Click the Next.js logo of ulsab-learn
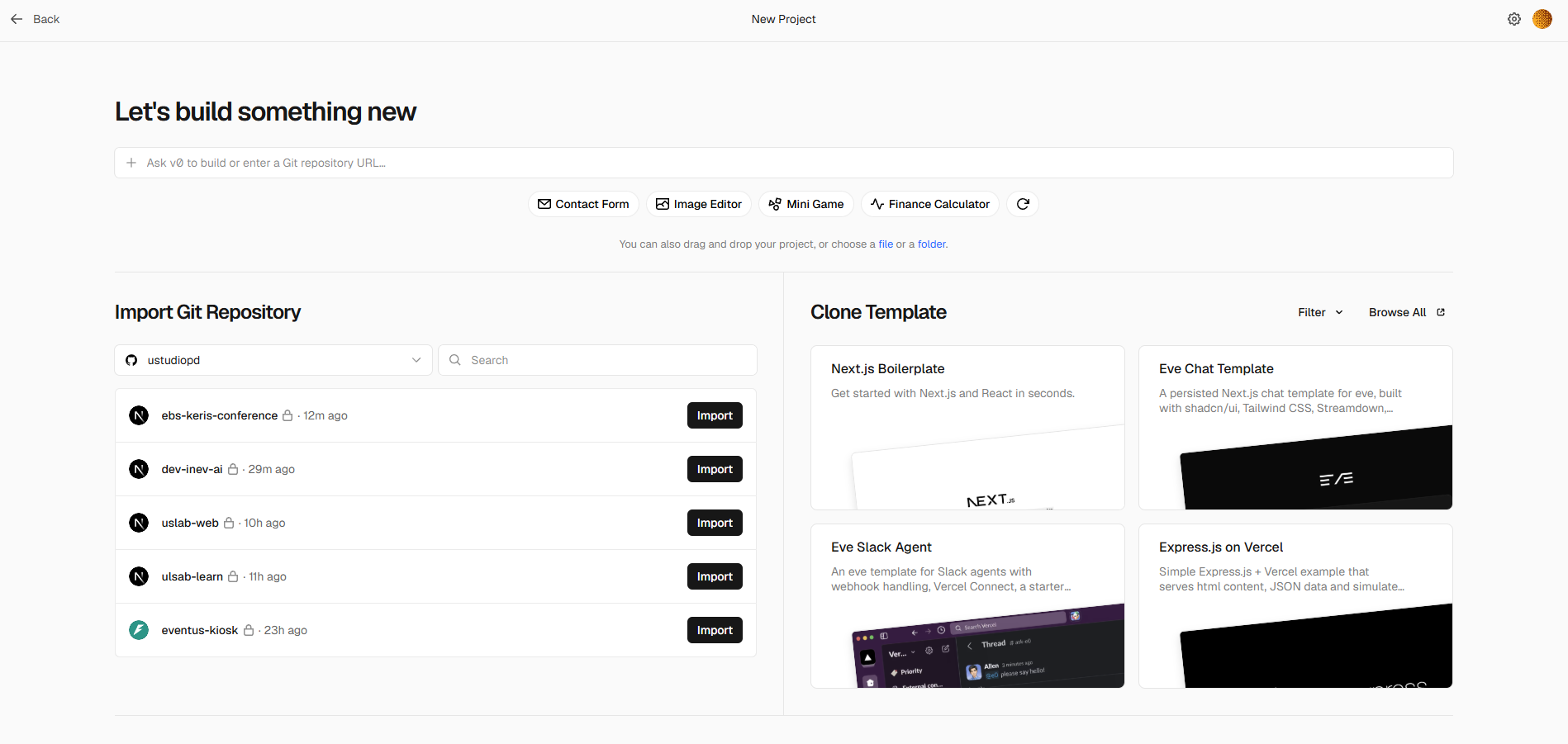The width and height of the screenshot is (1568, 744). click(139, 576)
